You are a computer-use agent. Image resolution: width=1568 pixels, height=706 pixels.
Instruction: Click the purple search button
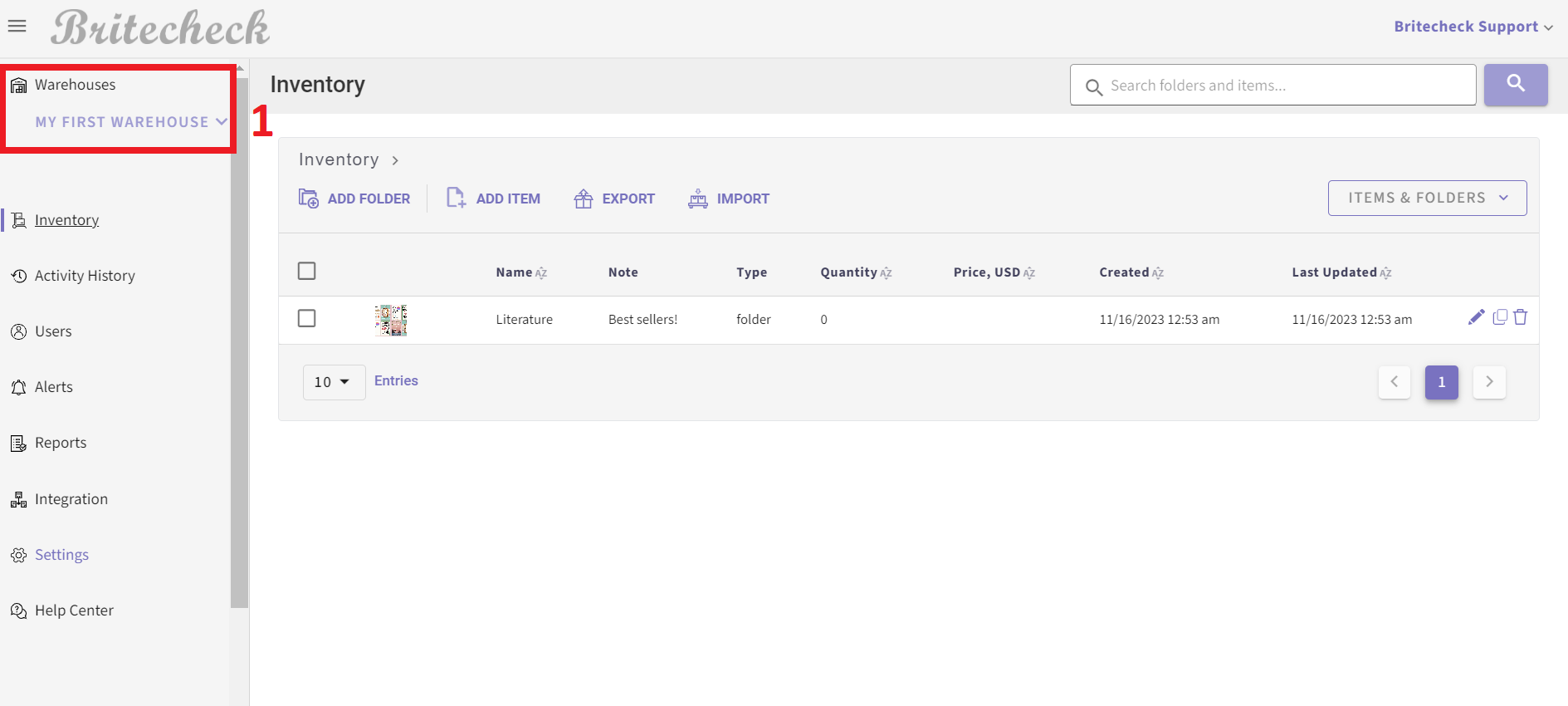tap(1516, 85)
